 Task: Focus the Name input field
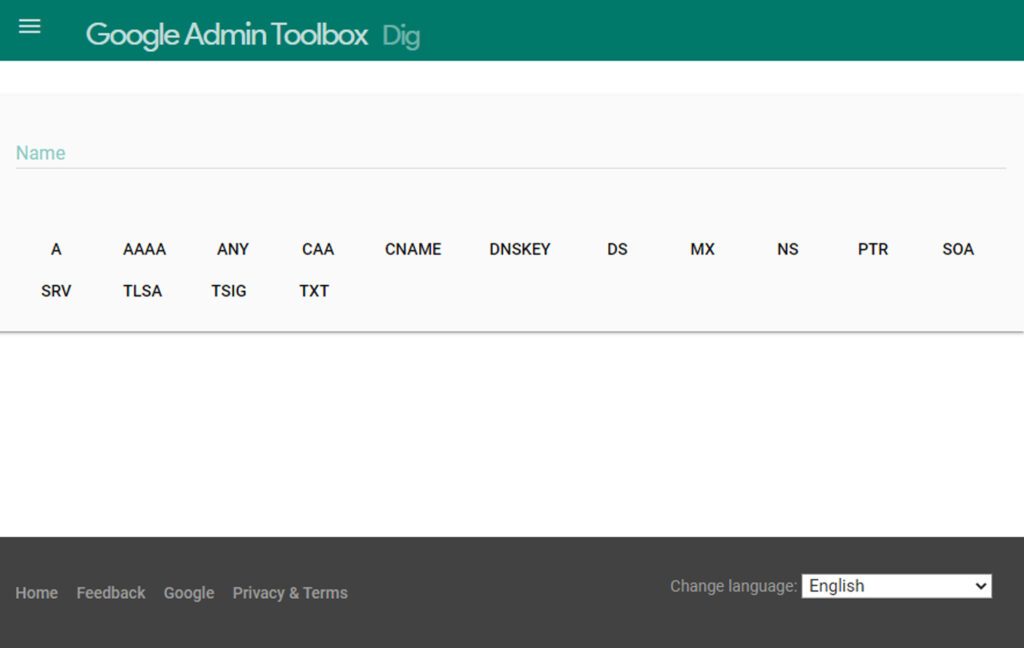coord(511,153)
